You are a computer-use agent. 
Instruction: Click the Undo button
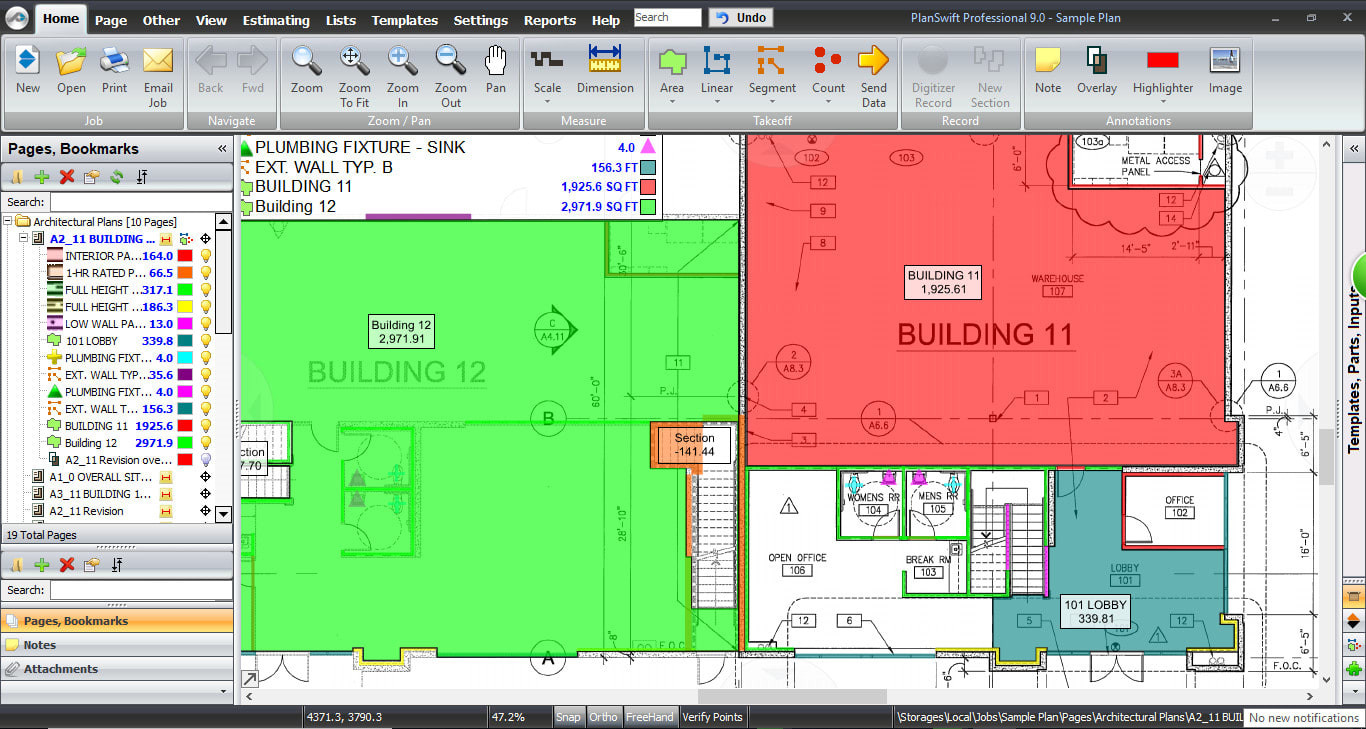pos(741,17)
